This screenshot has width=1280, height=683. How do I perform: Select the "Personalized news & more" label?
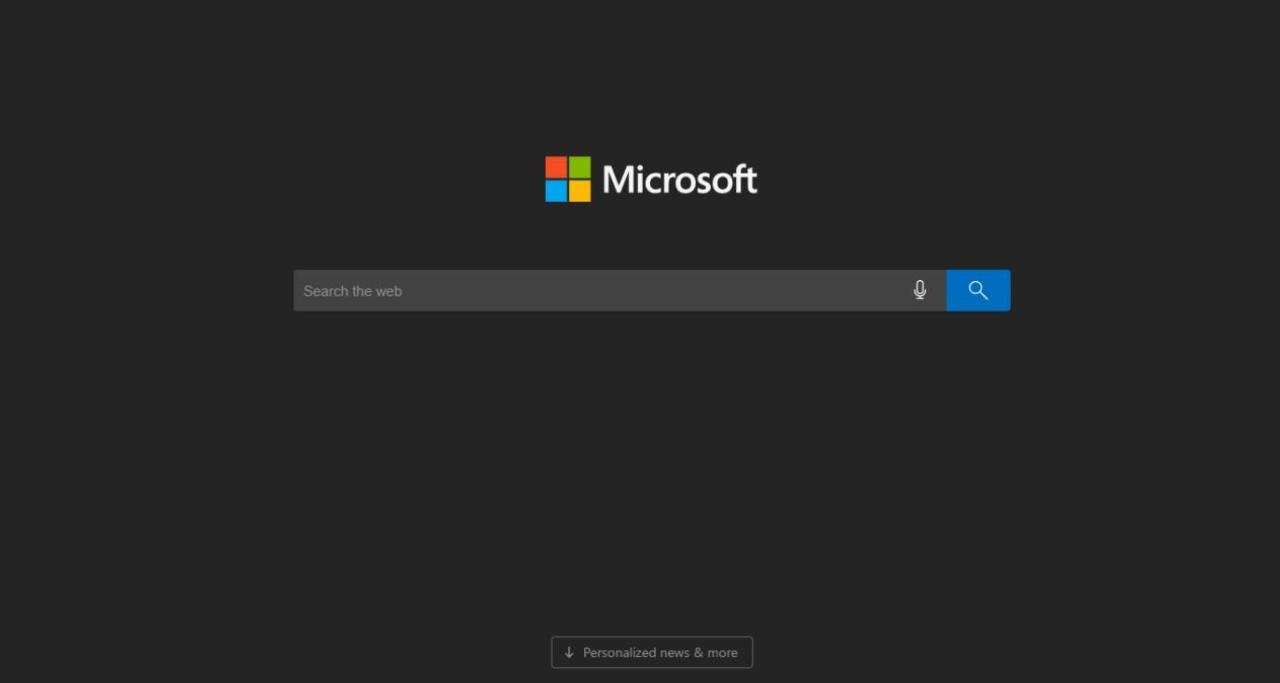(x=660, y=652)
